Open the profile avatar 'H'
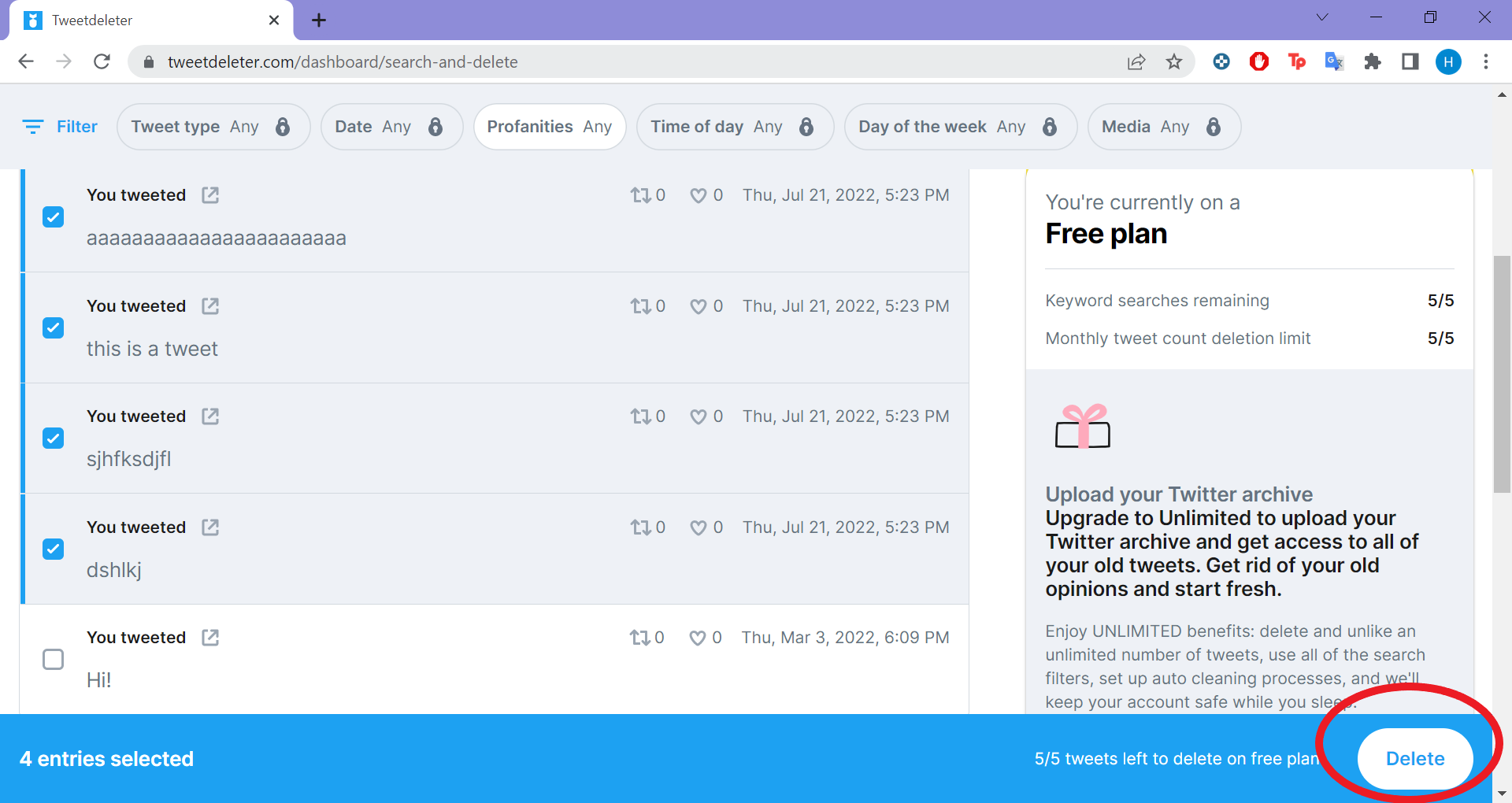 [1448, 61]
